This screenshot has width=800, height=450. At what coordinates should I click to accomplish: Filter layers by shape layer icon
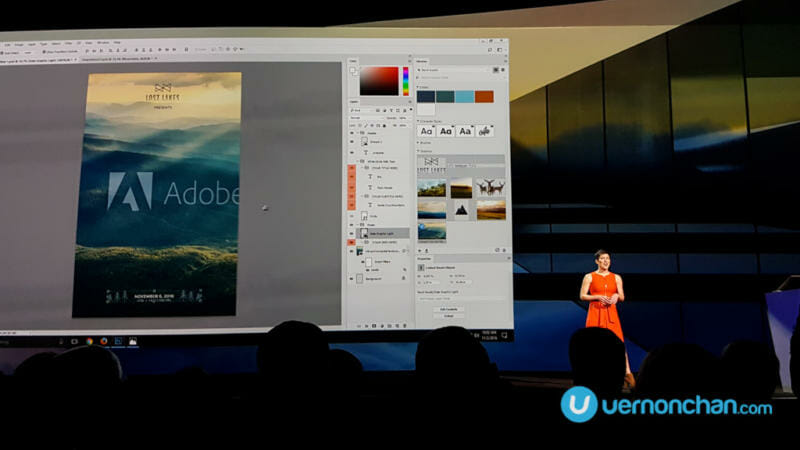pyautogui.click(x=397, y=111)
